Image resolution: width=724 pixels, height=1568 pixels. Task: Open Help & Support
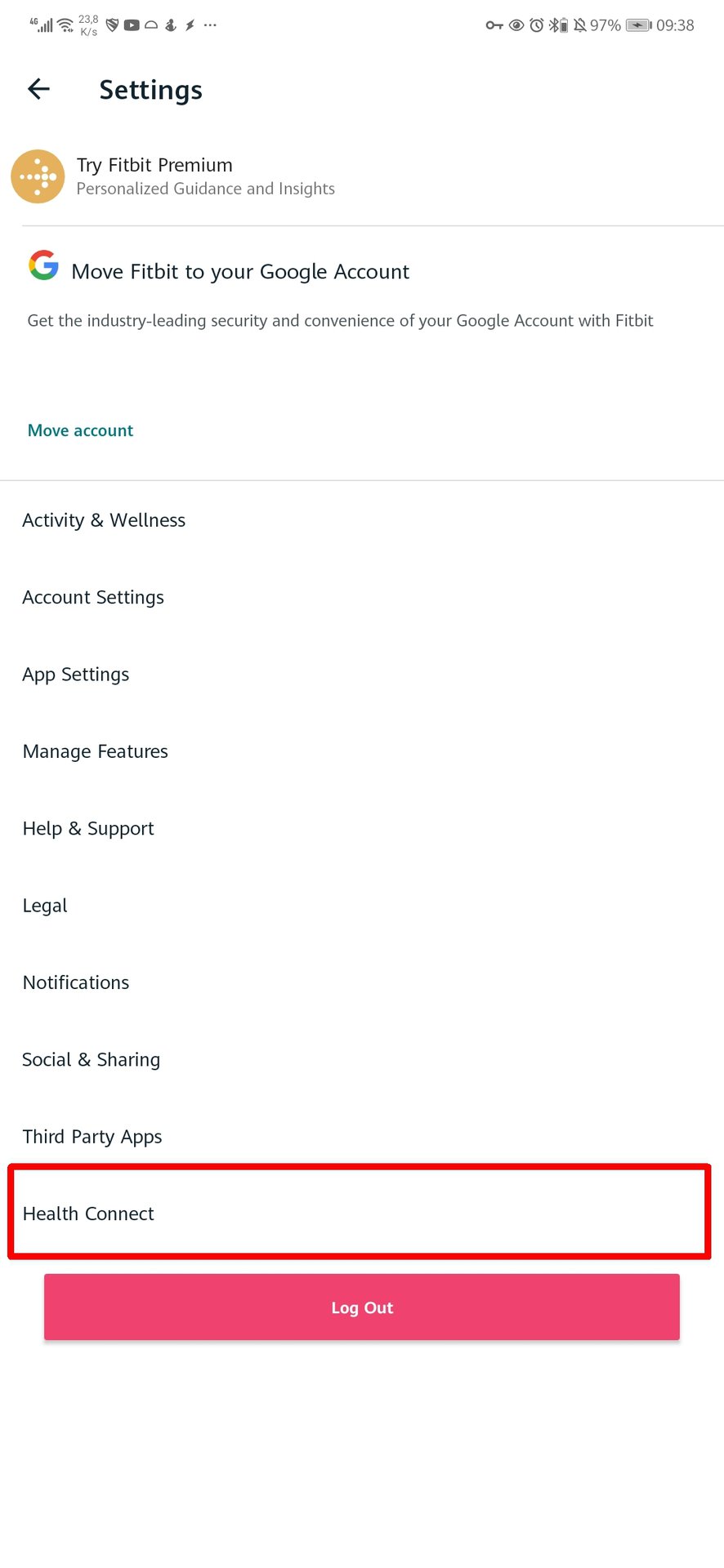pyautogui.click(x=88, y=828)
